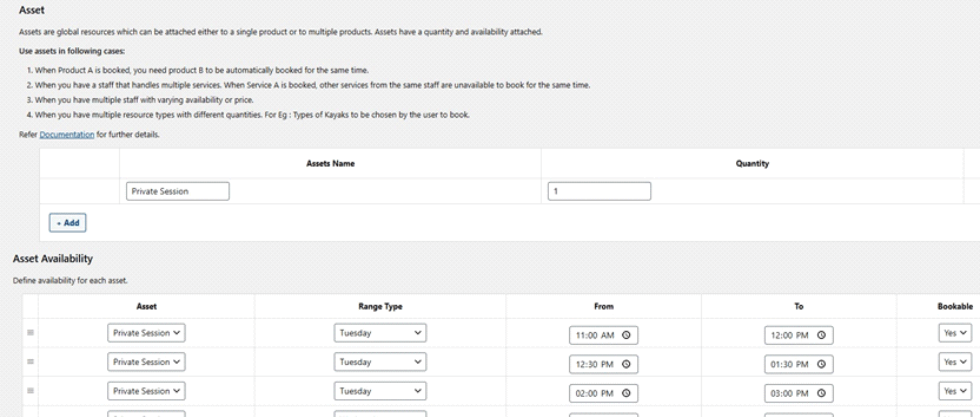Click the drag handle on the 12:30 PM row
Image resolution: width=980 pixels, height=417 pixels.
(x=30, y=362)
